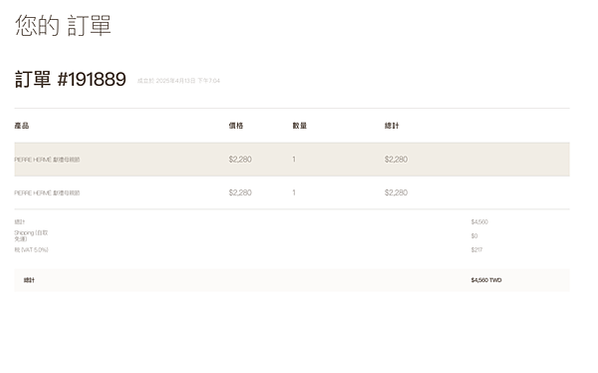Viewport: 598px width, 373px height.
Task: Click the $2,280 price in white row
Action: (x=240, y=193)
